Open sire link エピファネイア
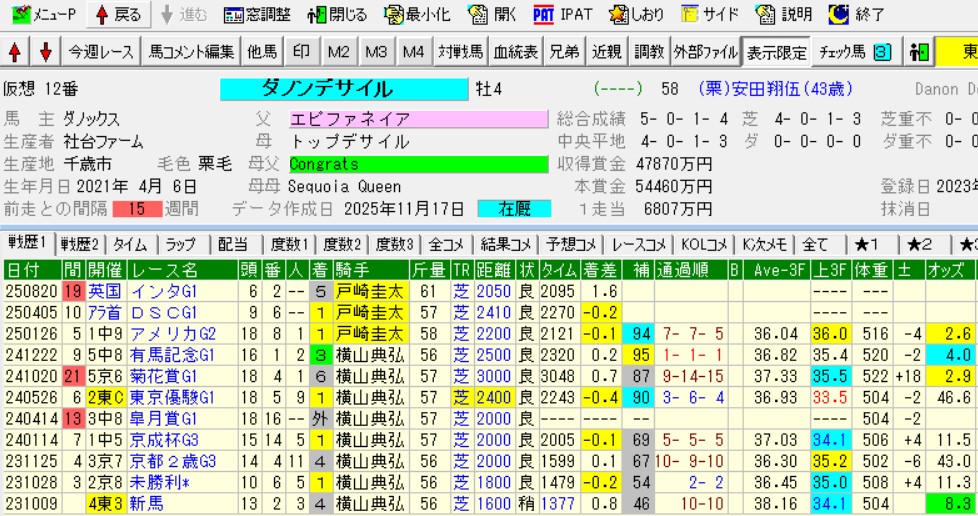Viewport: 978px width, 516px height. [417, 119]
